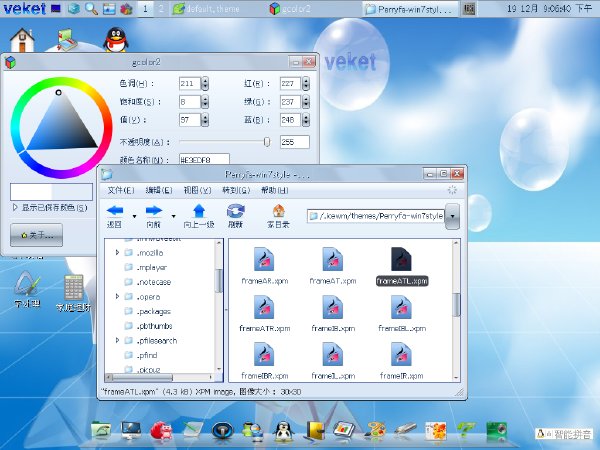Click the 3D cube icon in top panel
Screen dimensions: 600x450
point(74,8)
